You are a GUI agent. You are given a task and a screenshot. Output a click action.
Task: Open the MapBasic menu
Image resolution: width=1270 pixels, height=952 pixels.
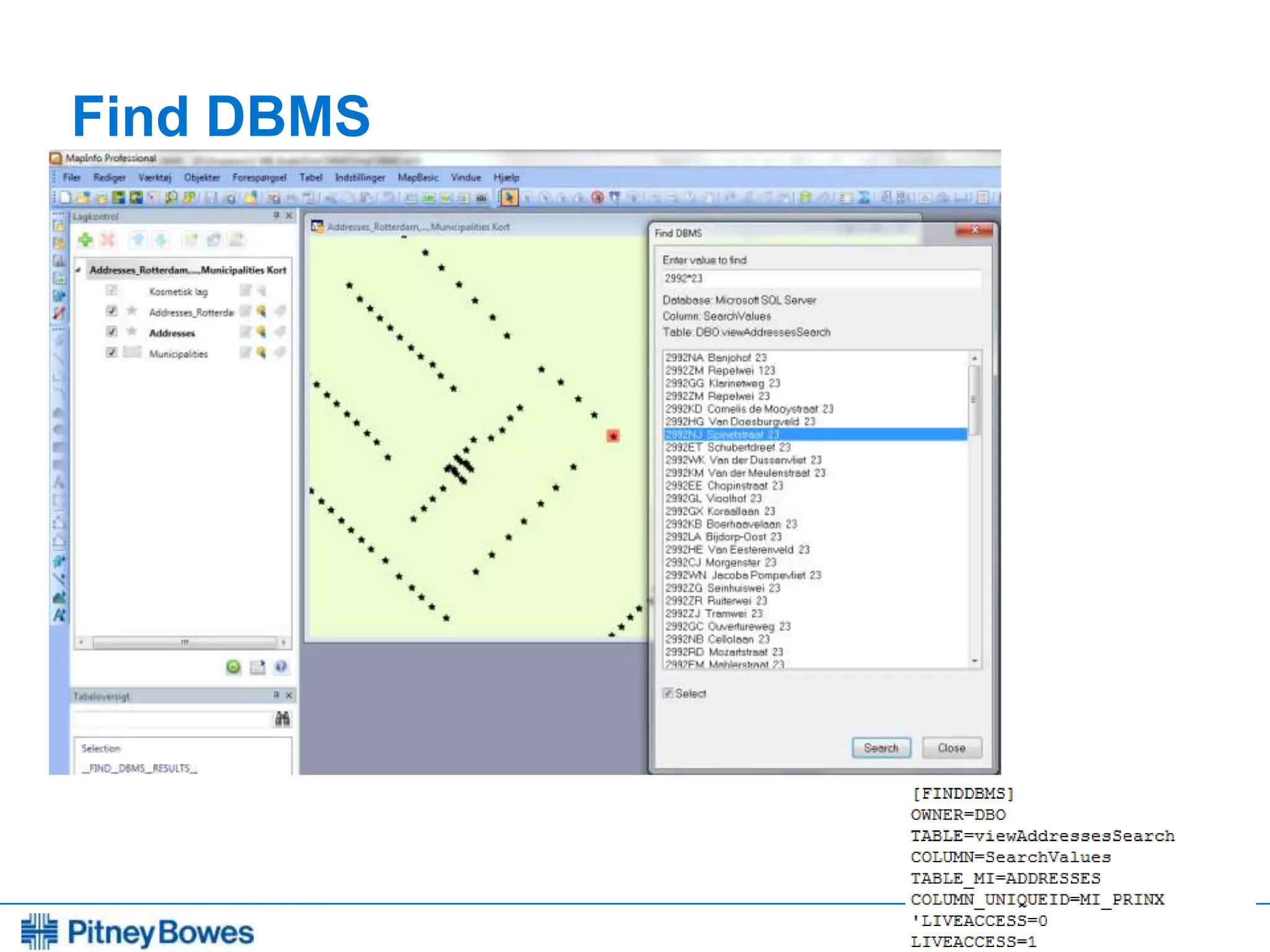(x=417, y=177)
